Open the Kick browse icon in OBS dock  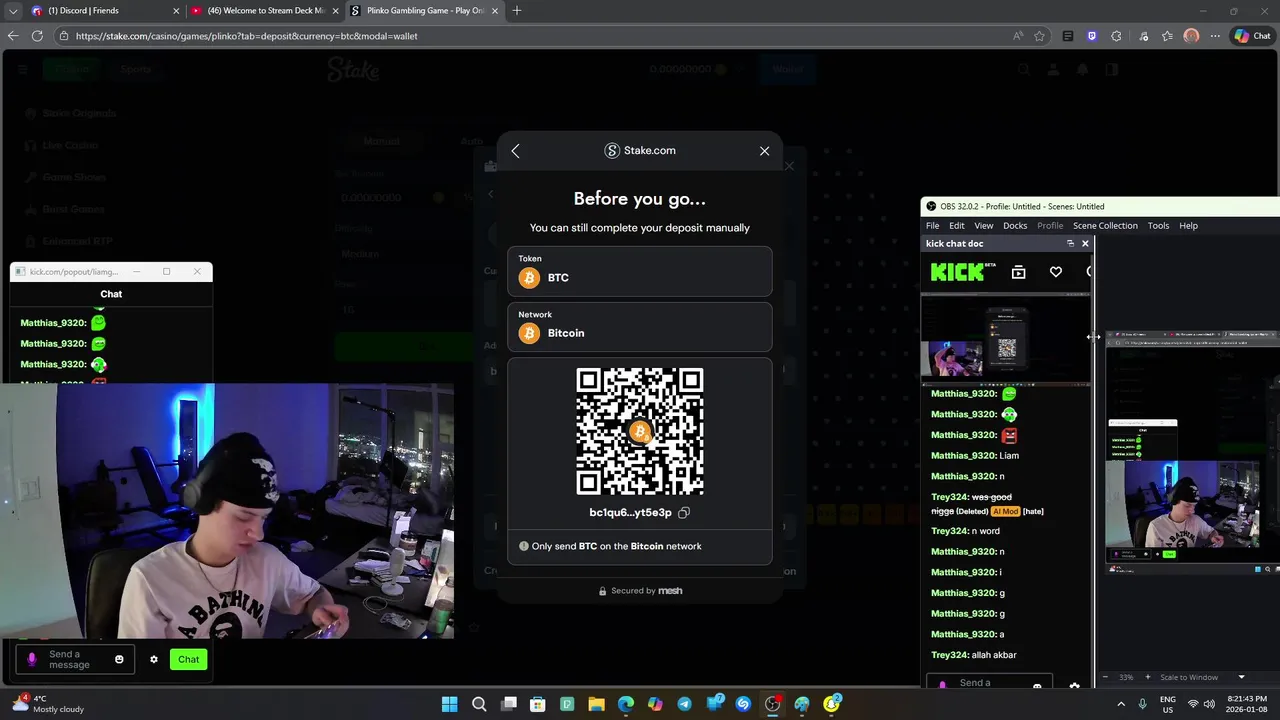tap(1018, 272)
